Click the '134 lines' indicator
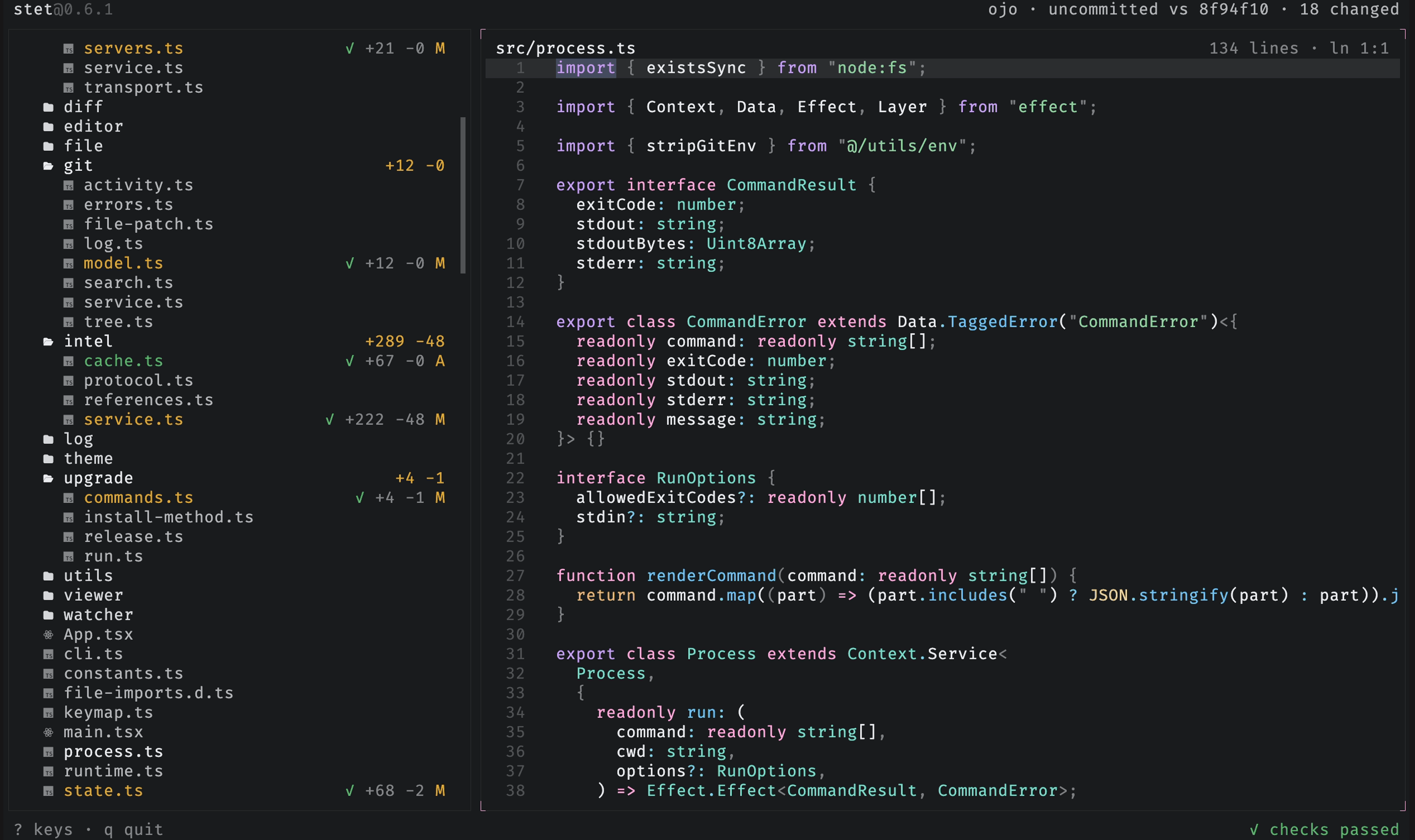This screenshot has height=840, width=1415. pyautogui.click(x=1254, y=48)
